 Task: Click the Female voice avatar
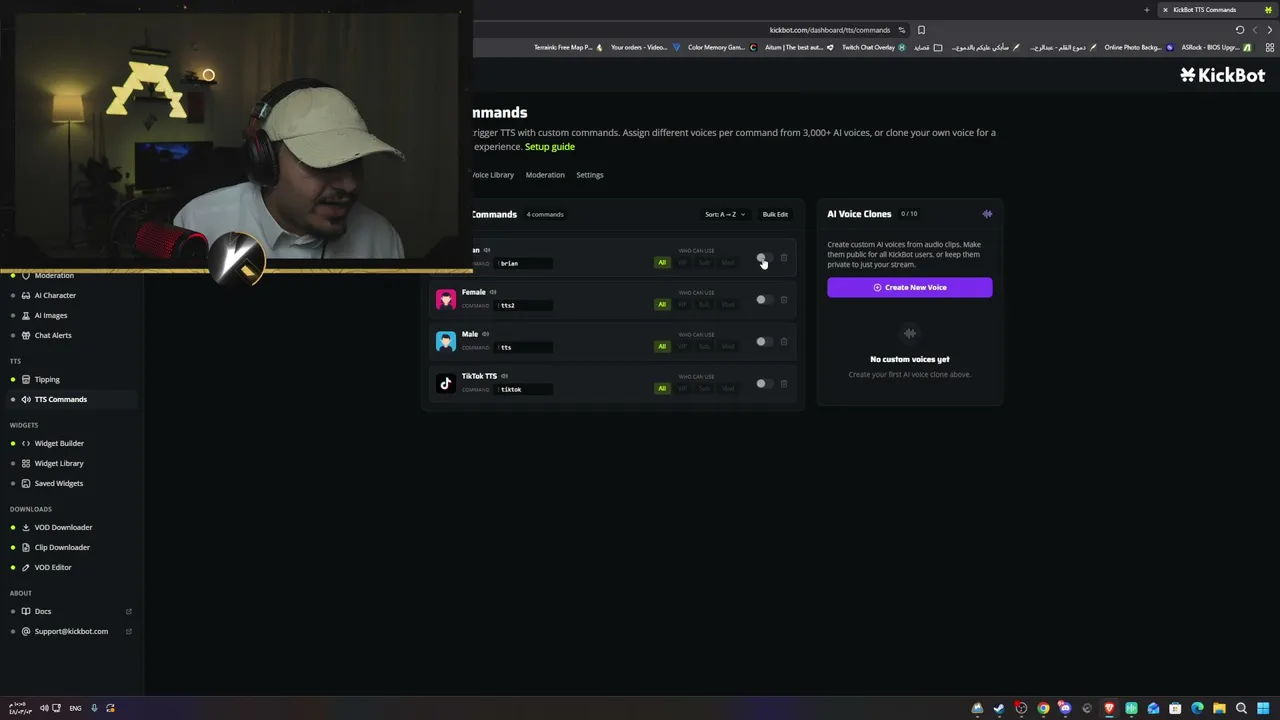446,299
